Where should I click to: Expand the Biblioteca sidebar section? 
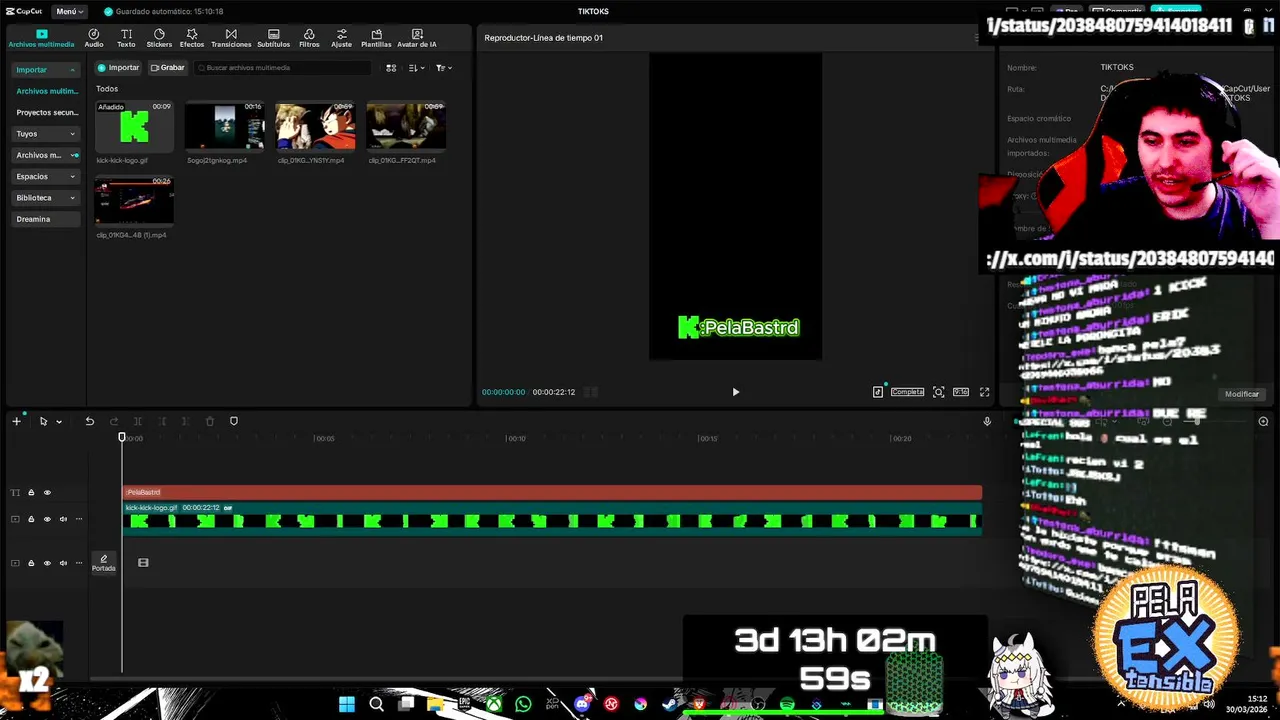coord(45,197)
